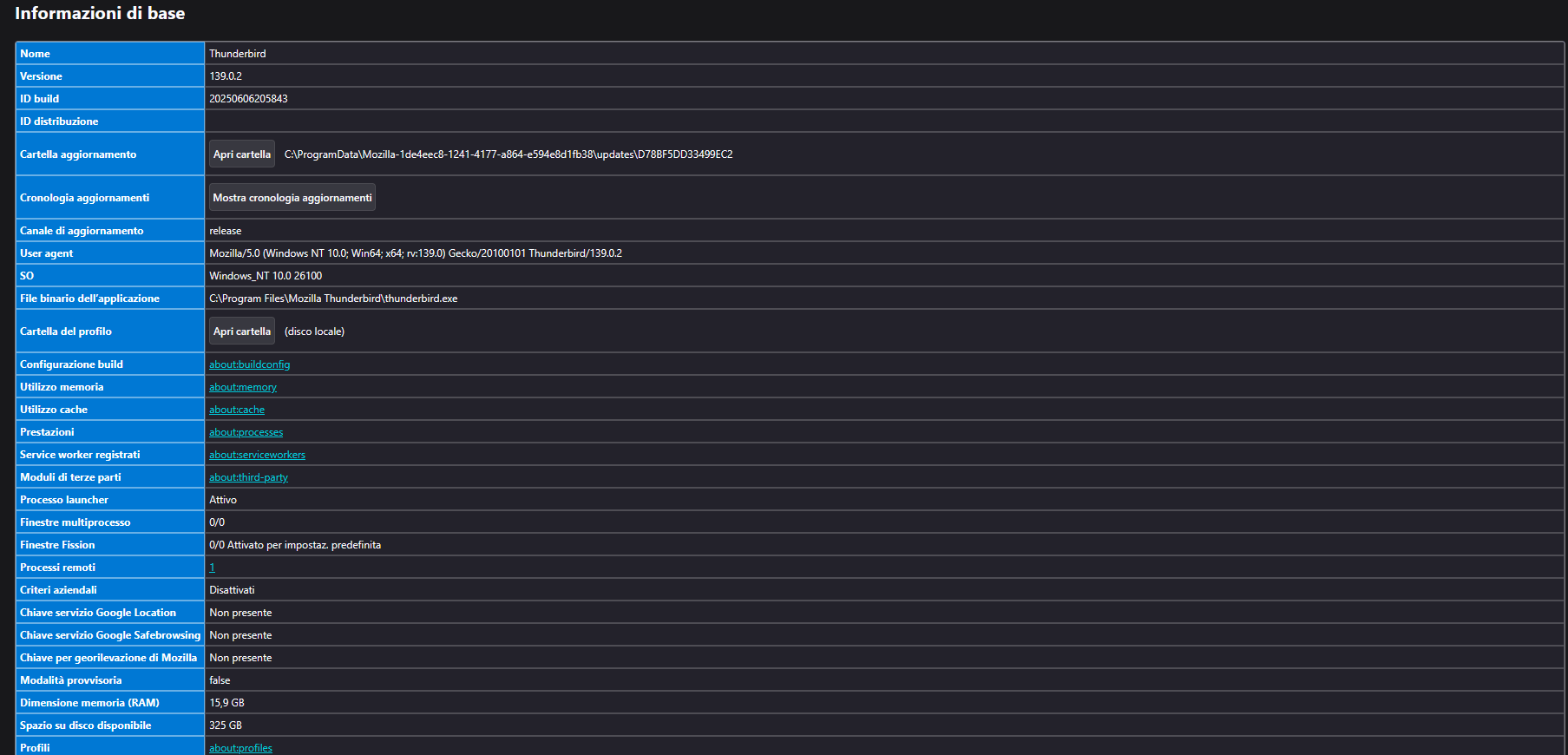The height and width of the screenshot is (755, 1568).
Task: Click the Processo launcher label
Action: (64, 500)
